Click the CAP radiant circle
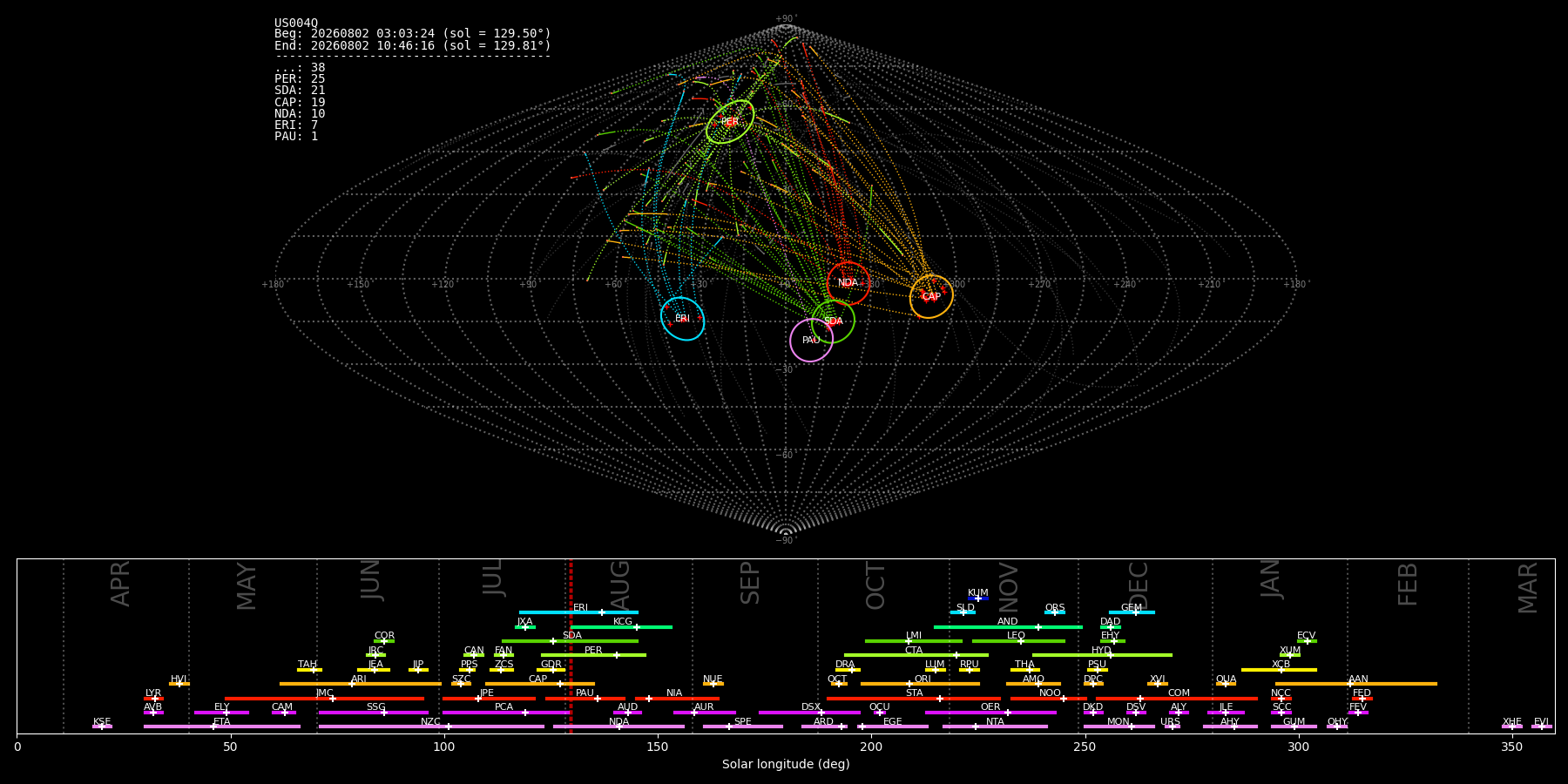The image size is (1568, 784). pyautogui.click(x=931, y=296)
